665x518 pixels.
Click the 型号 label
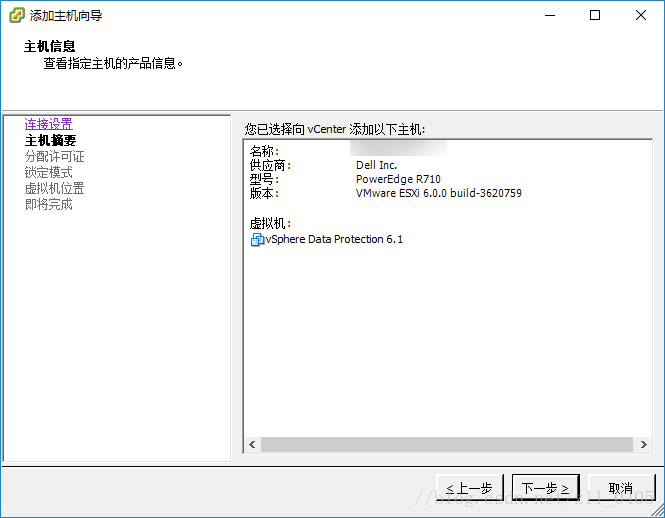click(x=264, y=179)
